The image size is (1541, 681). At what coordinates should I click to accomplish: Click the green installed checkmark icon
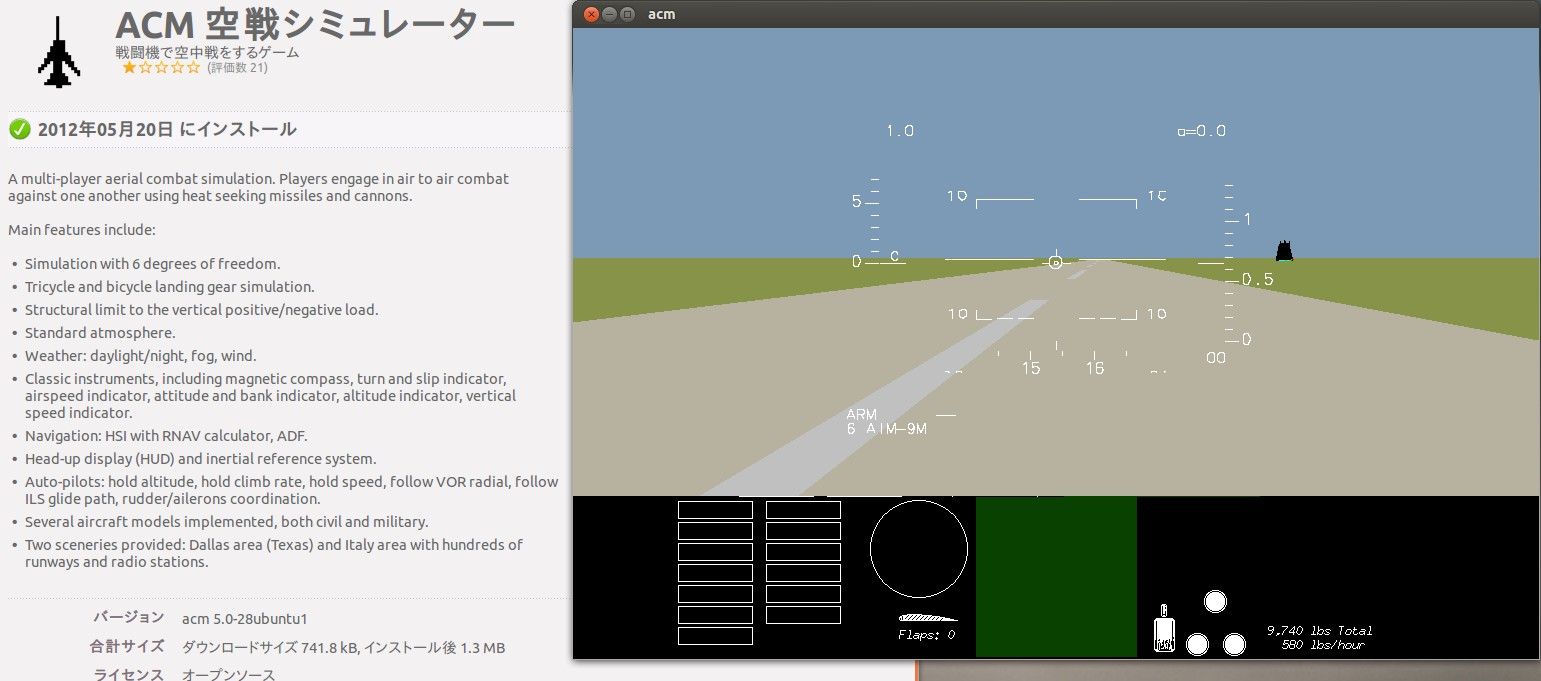[19, 129]
